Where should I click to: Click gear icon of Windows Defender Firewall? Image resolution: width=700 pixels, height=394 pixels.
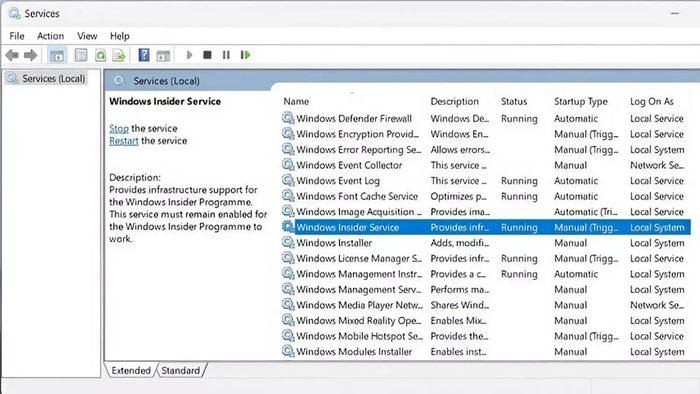click(x=288, y=118)
